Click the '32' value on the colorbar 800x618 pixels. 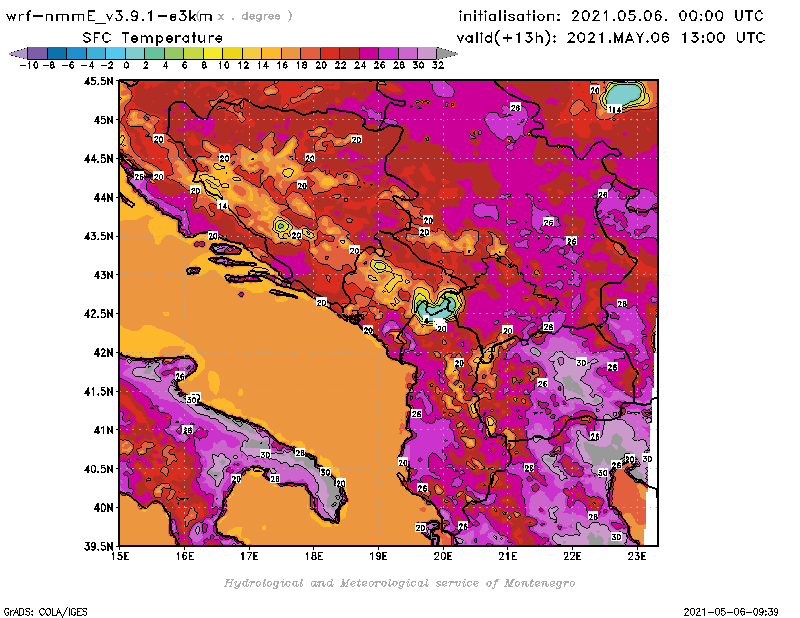pyautogui.click(x=438, y=65)
